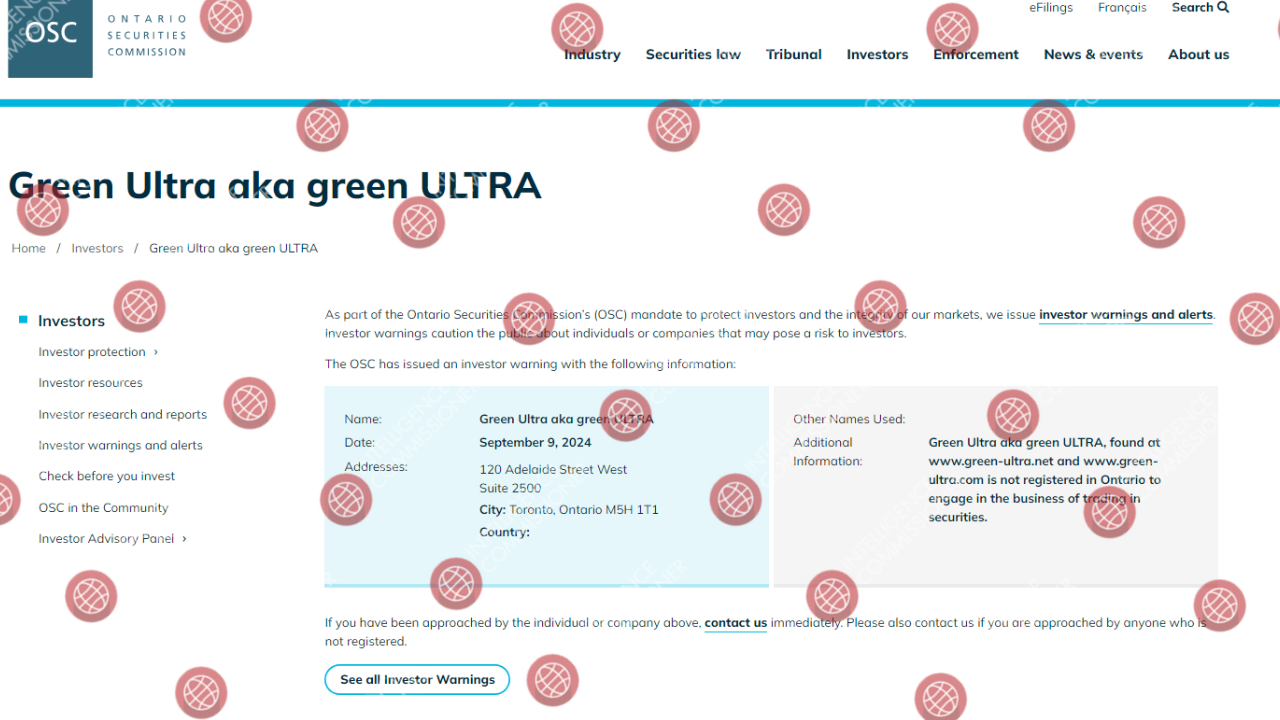Open the Securities law menu
The height and width of the screenshot is (720, 1280).
(x=693, y=55)
